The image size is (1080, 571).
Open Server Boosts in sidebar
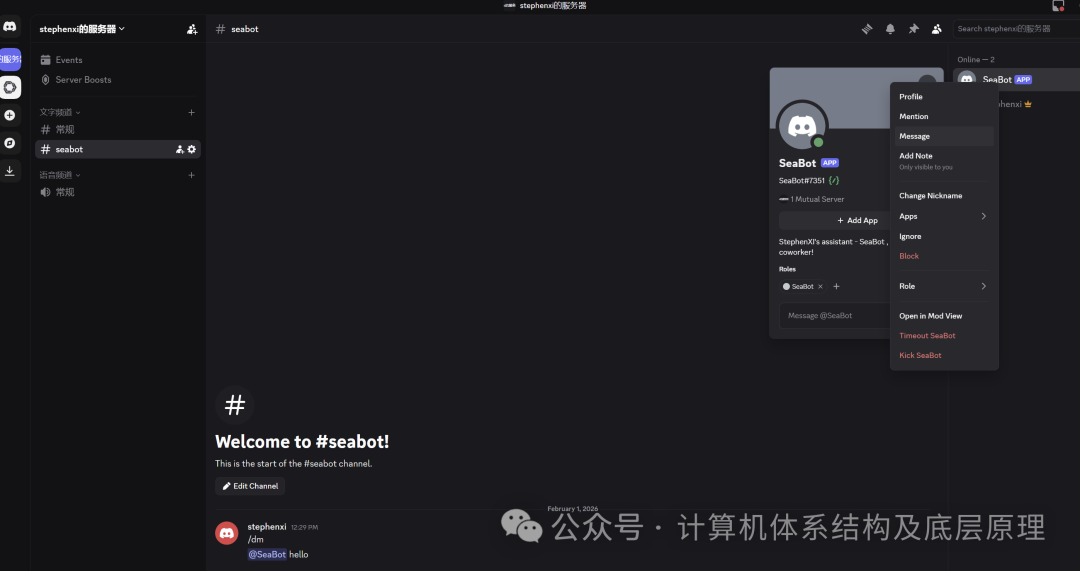(117, 80)
